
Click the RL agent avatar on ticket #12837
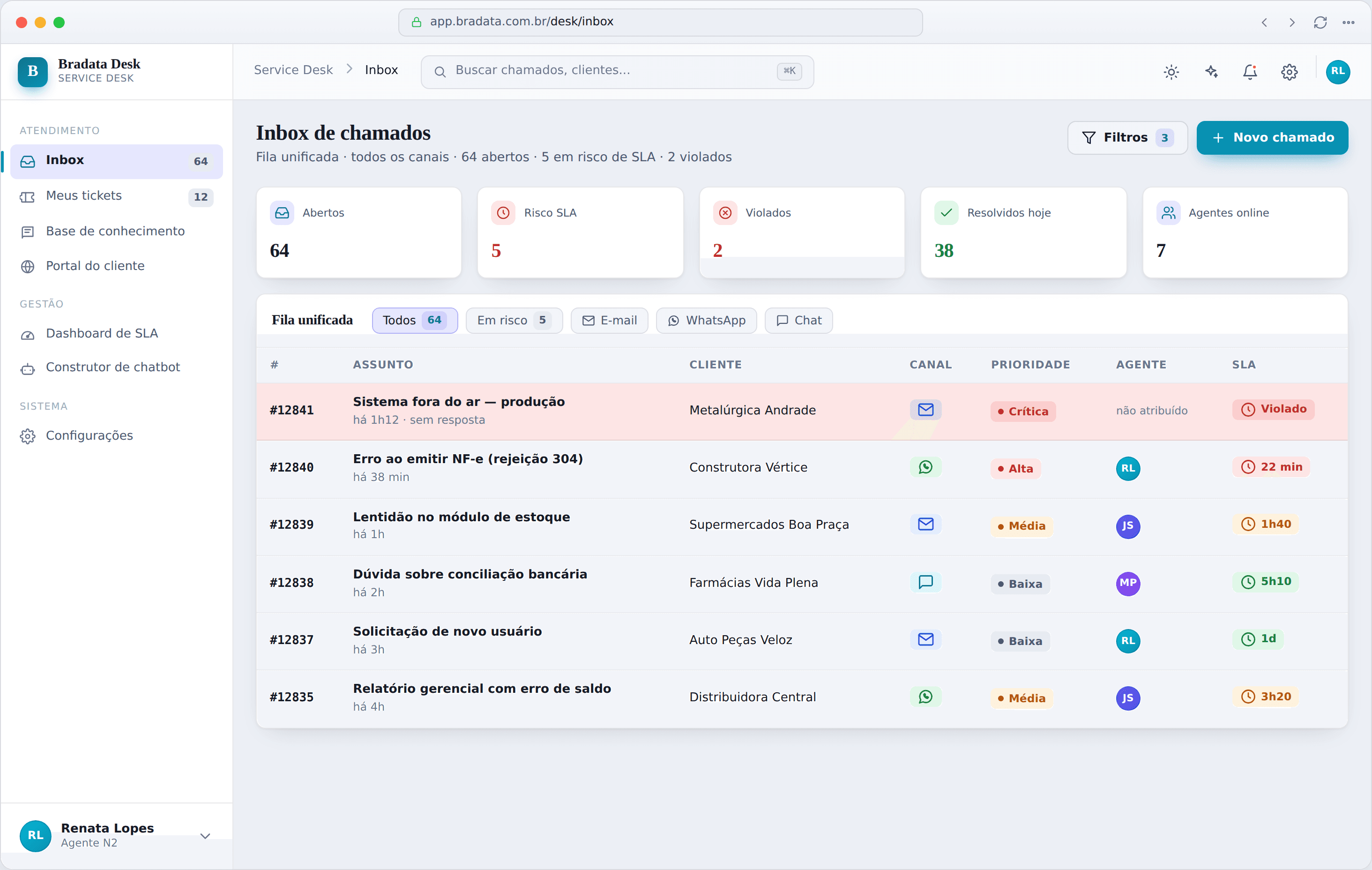[1127, 641]
